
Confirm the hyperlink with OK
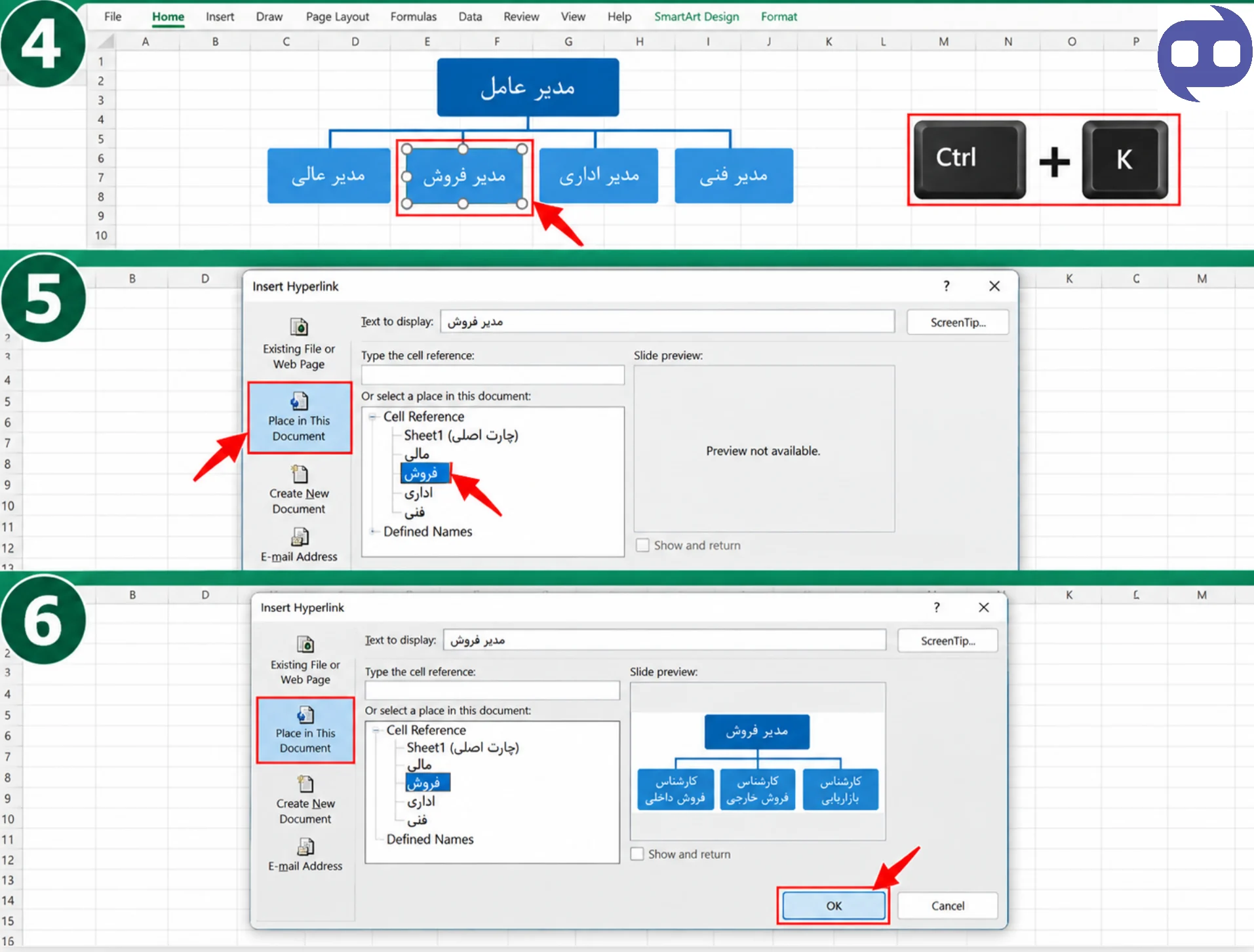point(834,906)
